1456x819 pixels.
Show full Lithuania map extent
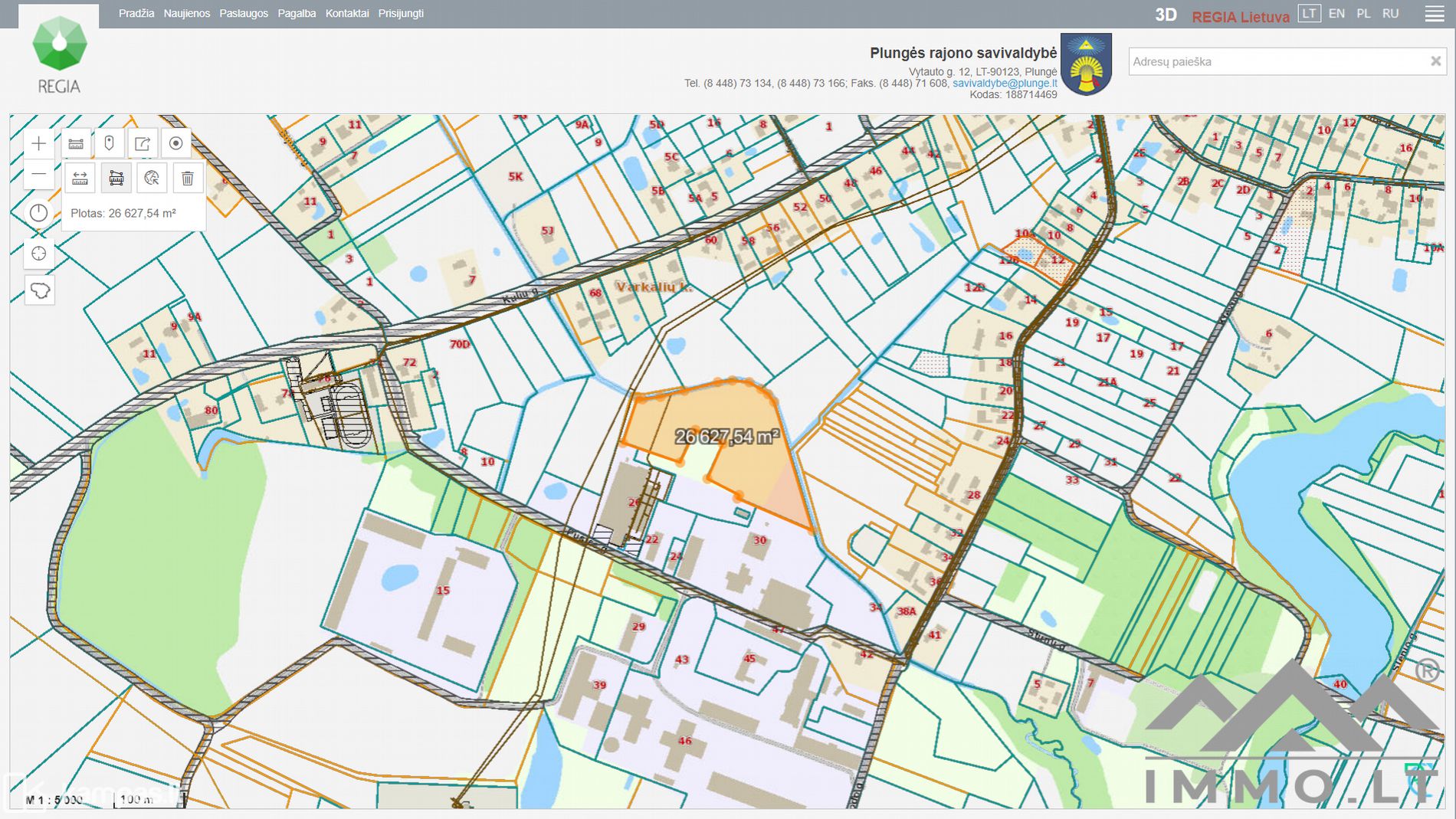coord(39,291)
